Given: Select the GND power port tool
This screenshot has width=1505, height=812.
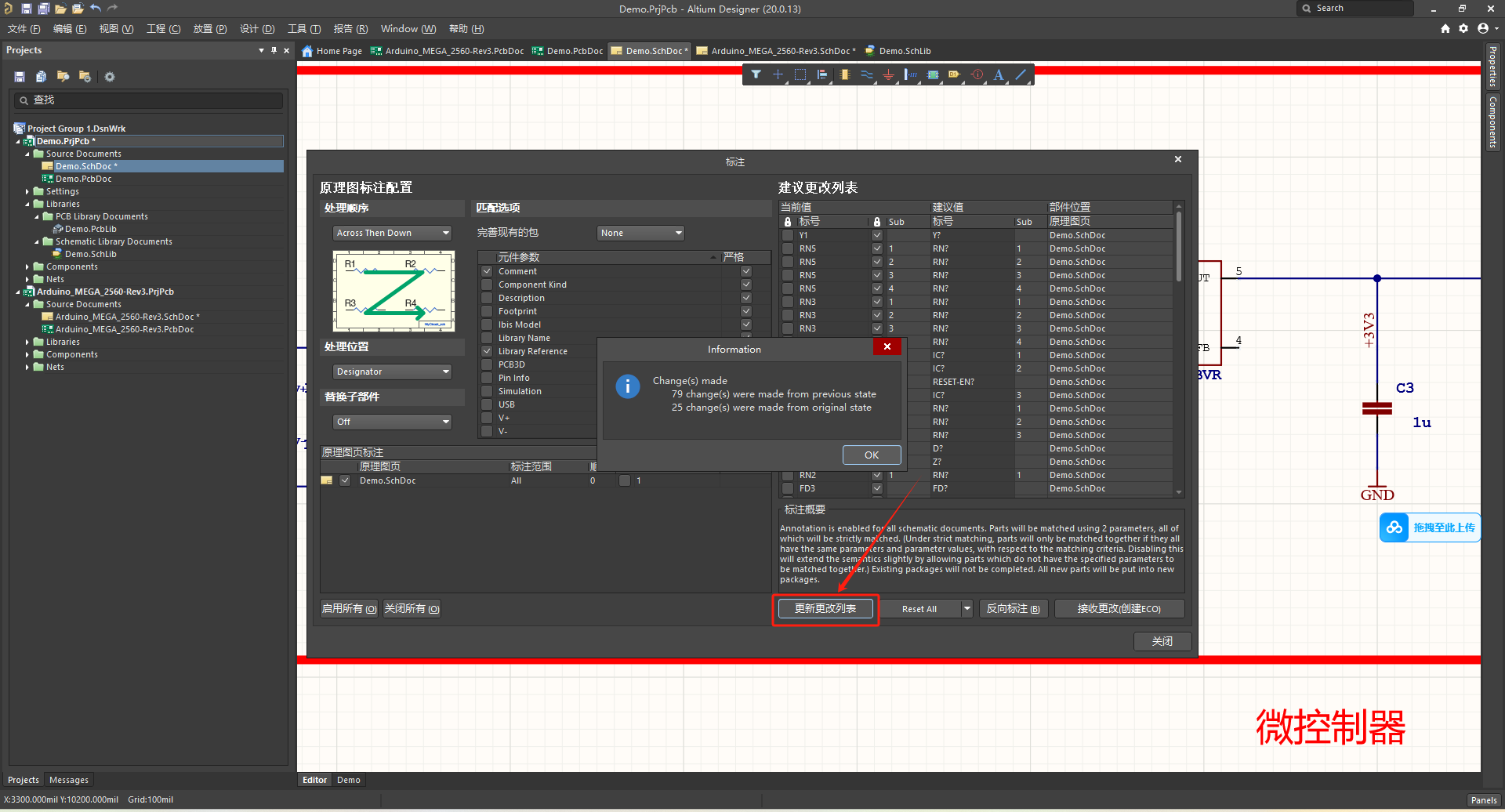Looking at the screenshot, I should click(888, 74).
